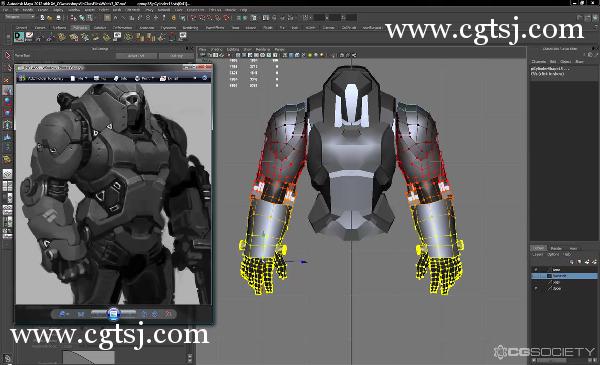600x365 pixels.
Task: Switch to the Surfaces shelf tab
Action: pos(59,28)
